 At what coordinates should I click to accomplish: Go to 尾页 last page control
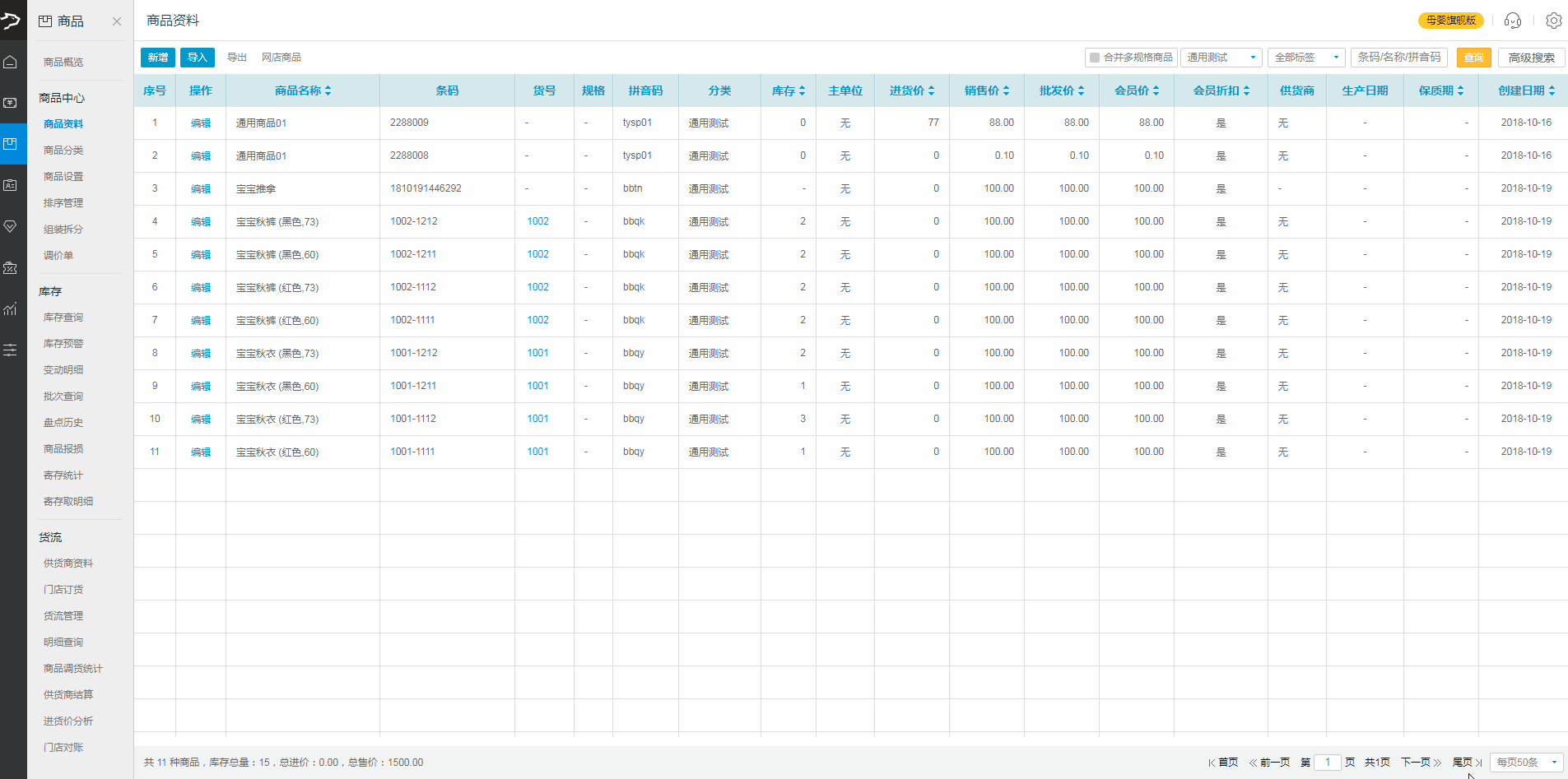click(1468, 763)
